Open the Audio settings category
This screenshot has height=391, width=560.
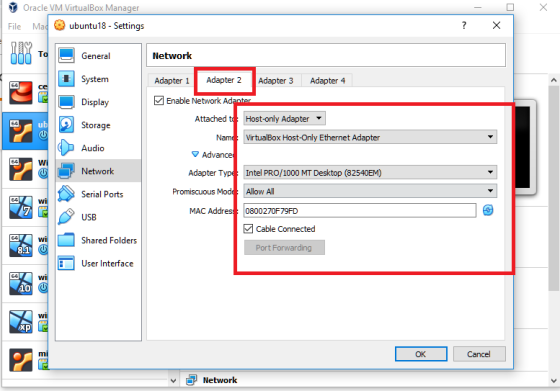(x=98, y=148)
